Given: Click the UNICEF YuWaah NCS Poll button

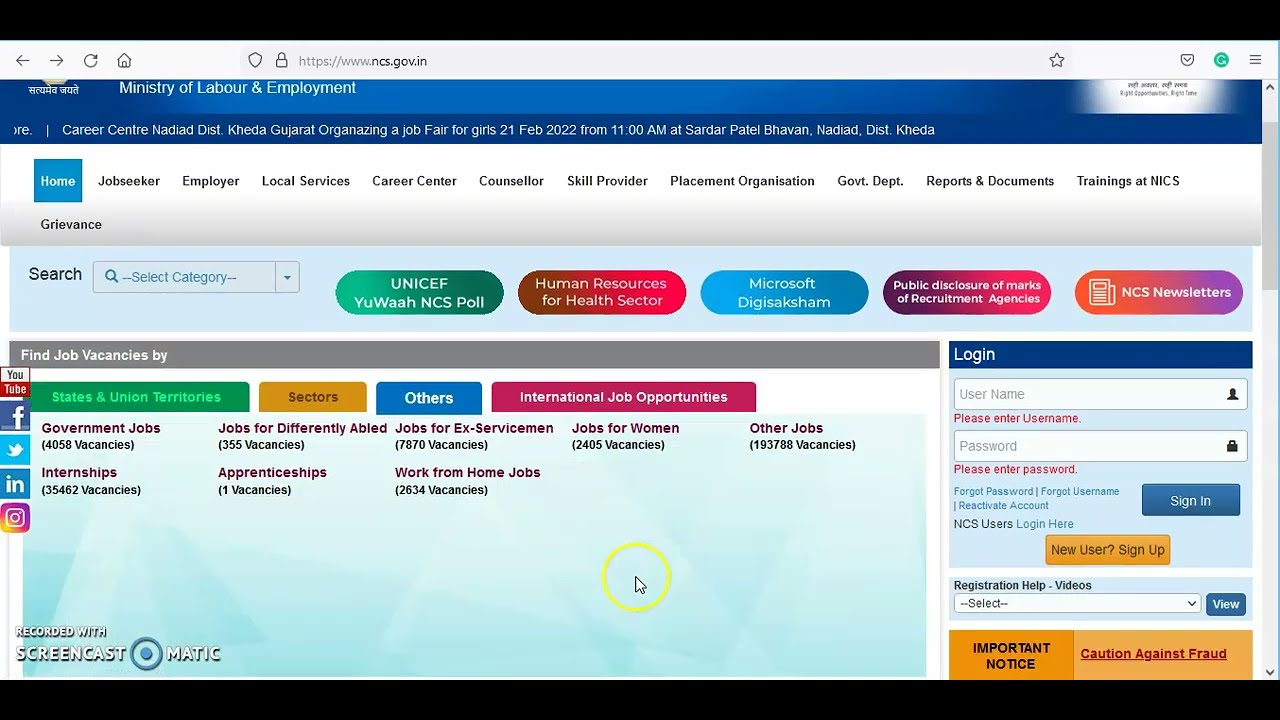Looking at the screenshot, I should 419,293.
